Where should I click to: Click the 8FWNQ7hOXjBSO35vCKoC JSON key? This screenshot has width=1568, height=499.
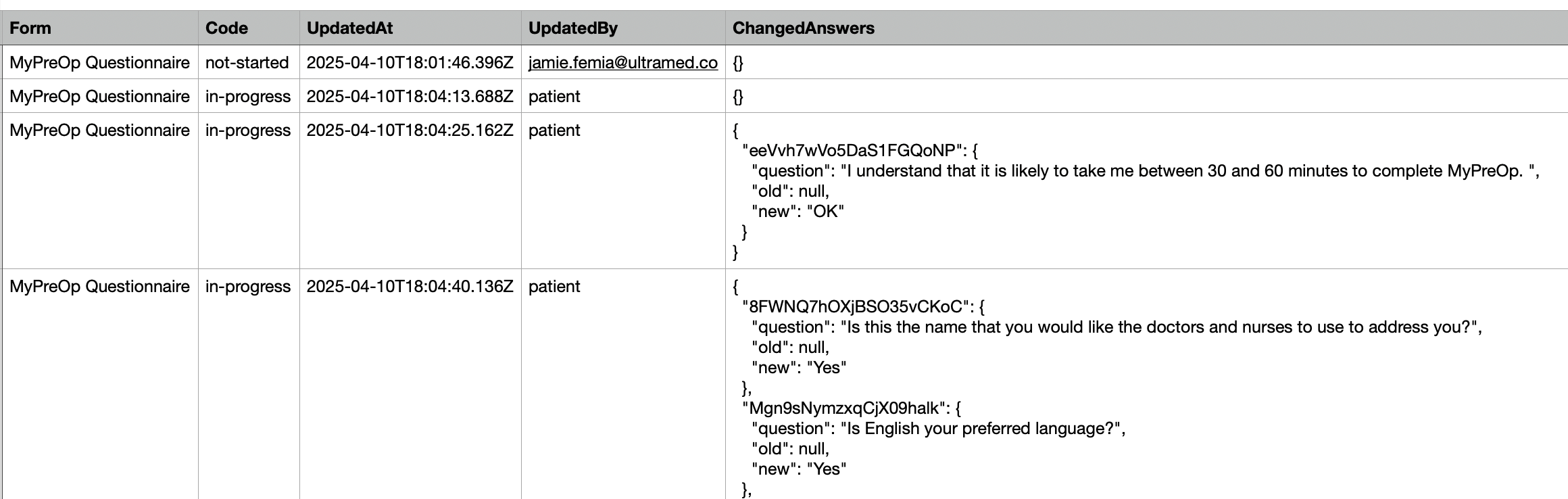[x=856, y=306]
